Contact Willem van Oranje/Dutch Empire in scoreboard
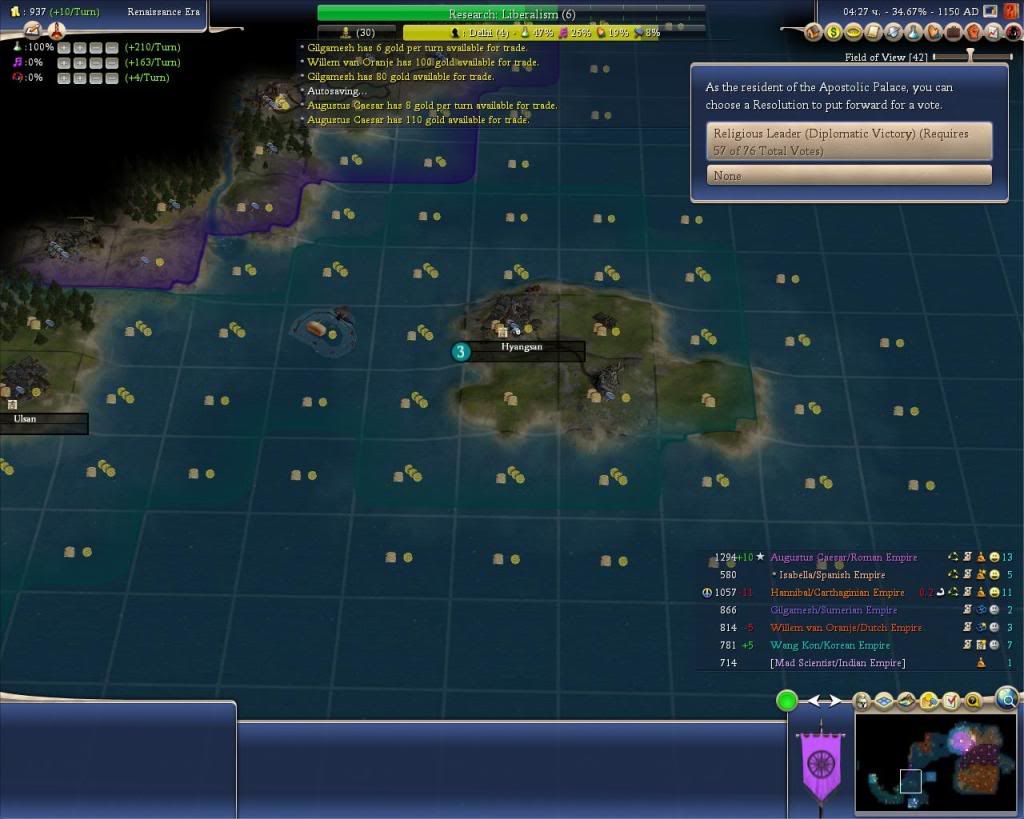The width and height of the screenshot is (1024, 819). pyautogui.click(x=846, y=628)
